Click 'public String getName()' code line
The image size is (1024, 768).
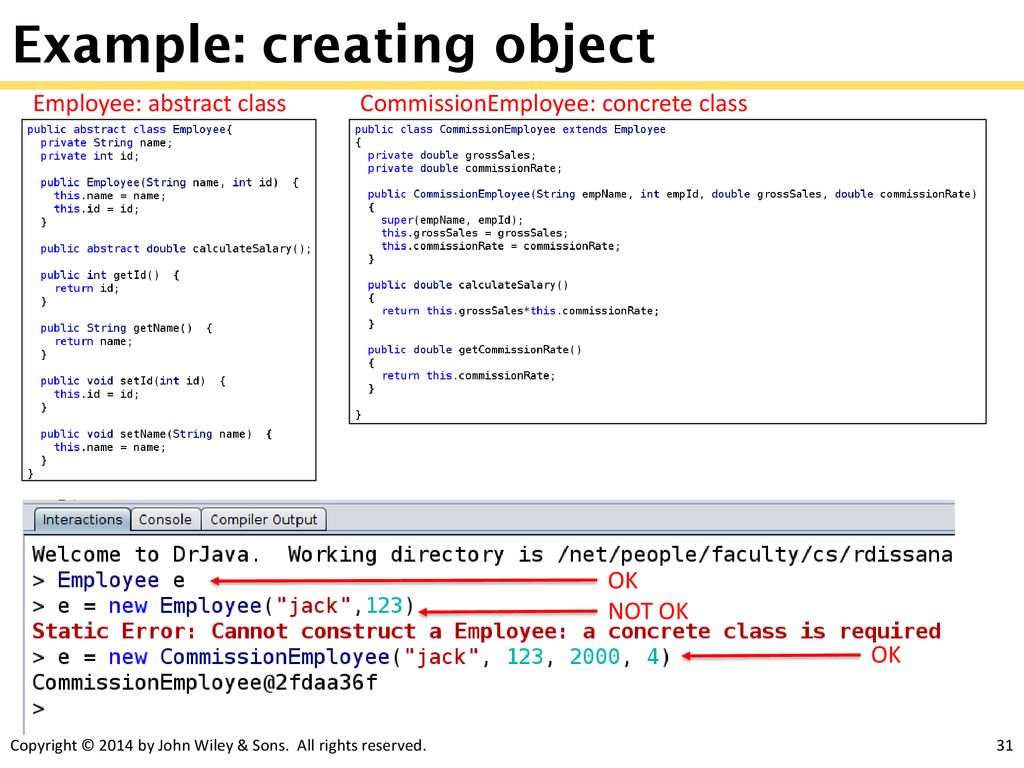[126, 328]
